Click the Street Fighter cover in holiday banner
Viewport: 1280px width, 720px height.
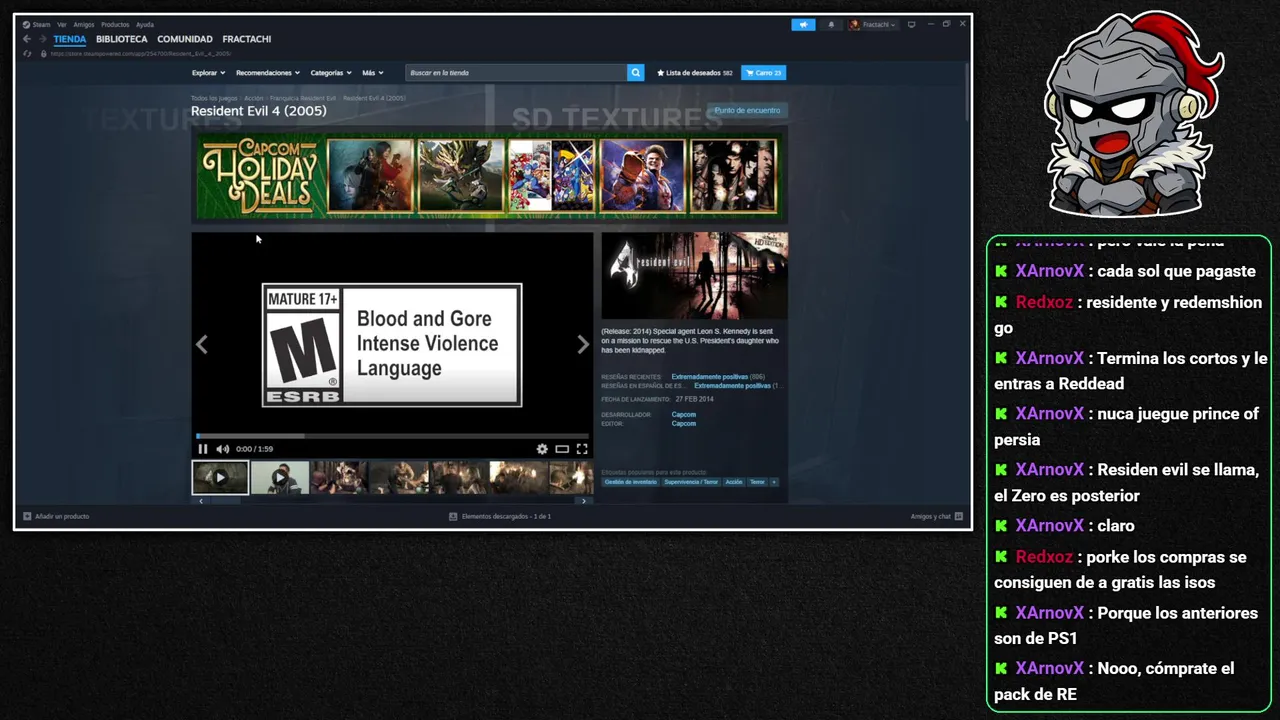click(x=642, y=175)
